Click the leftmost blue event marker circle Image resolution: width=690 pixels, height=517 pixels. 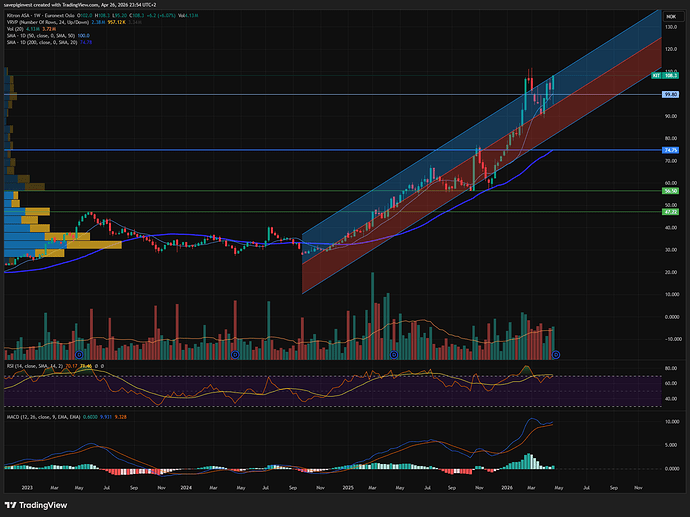point(76,355)
